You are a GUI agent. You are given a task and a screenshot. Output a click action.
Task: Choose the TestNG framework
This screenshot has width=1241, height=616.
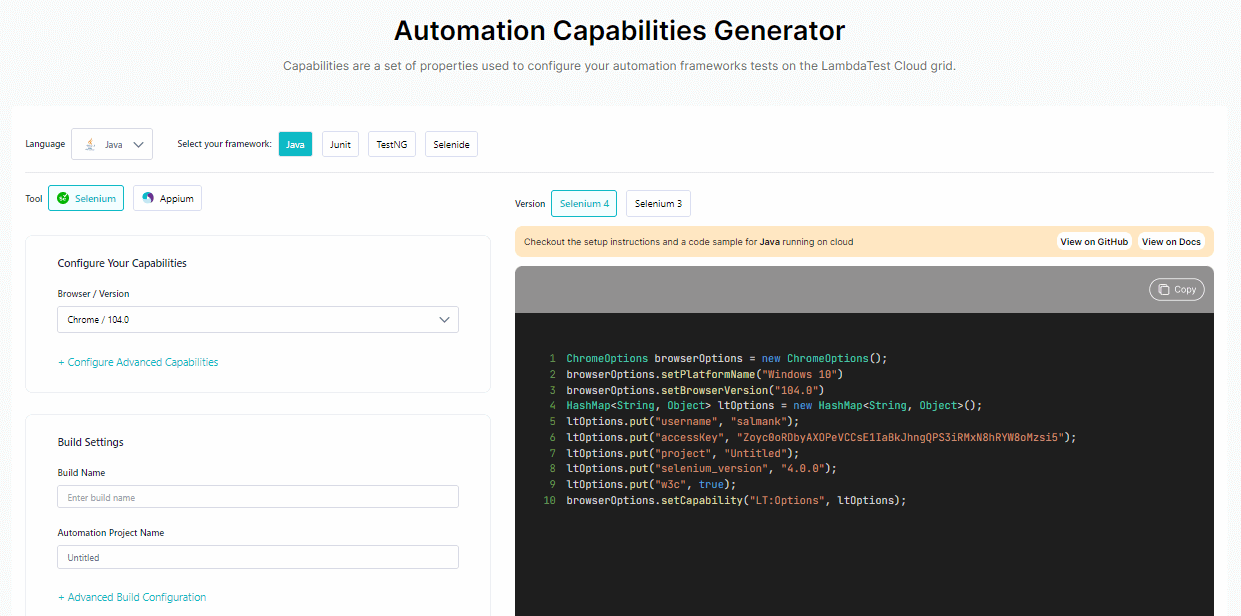click(391, 143)
